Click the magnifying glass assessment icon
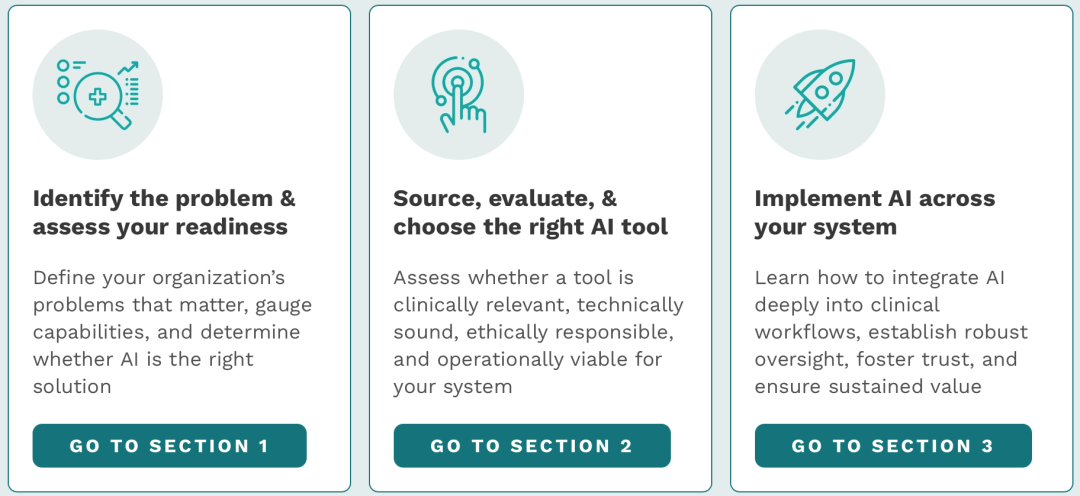Image resolution: width=1080 pixels, height=496 pixels. tap(98, 95)
